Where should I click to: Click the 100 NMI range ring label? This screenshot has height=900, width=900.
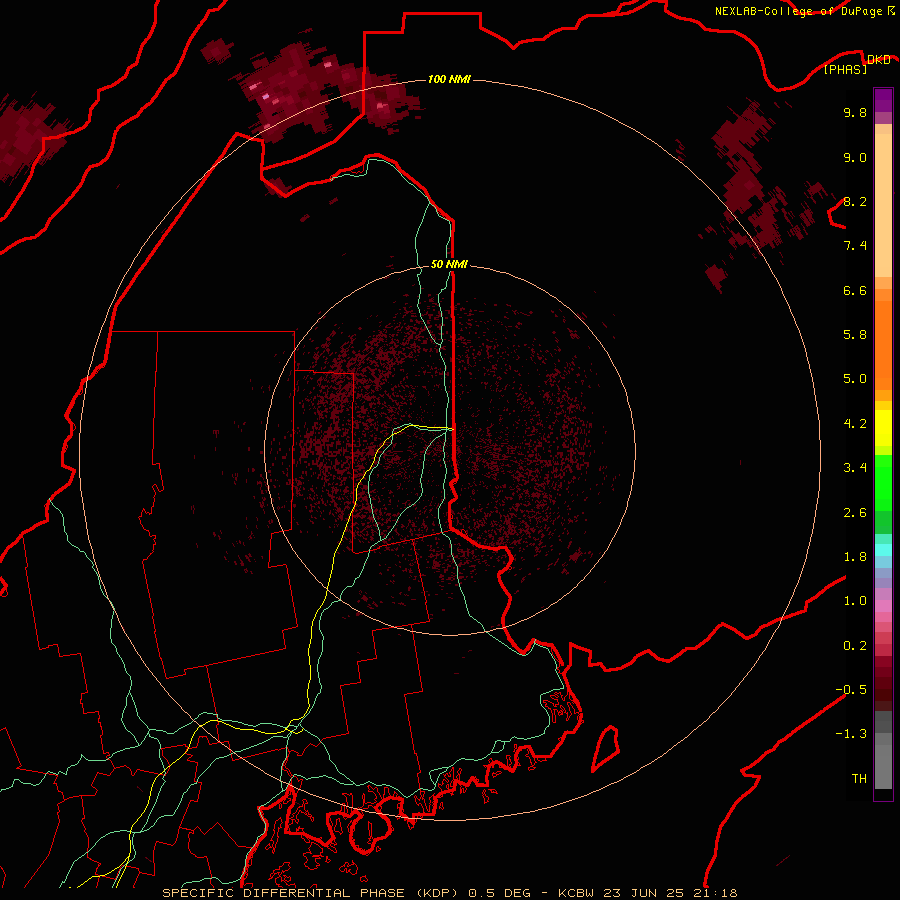[x=449, y=79]
